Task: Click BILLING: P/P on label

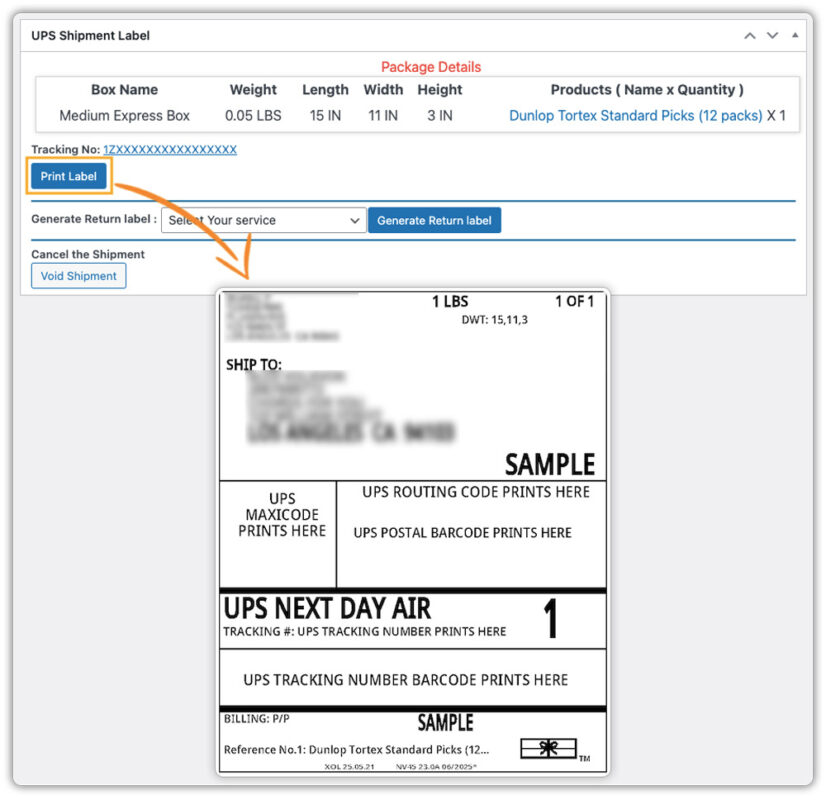Action: click(257, 719)
